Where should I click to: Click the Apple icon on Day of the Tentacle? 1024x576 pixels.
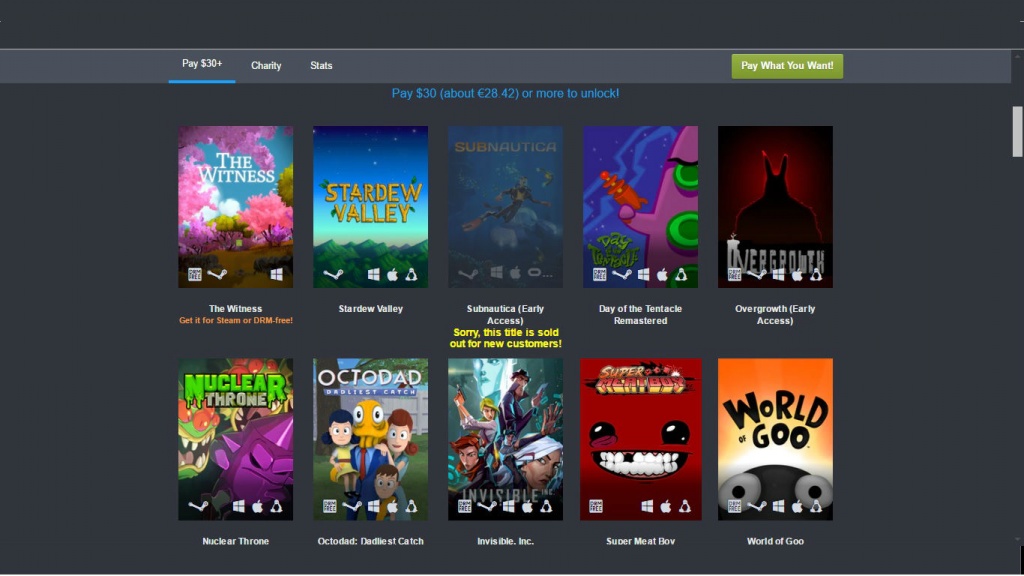(661, 274)
